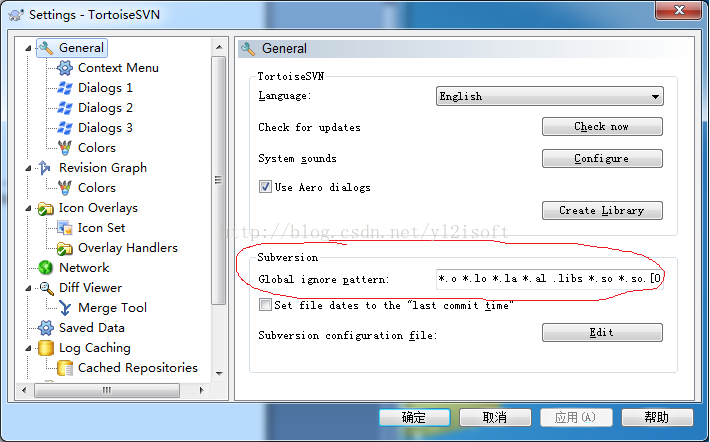Click the Icon Set icon

pyautogui.click(x=65, y=228)
